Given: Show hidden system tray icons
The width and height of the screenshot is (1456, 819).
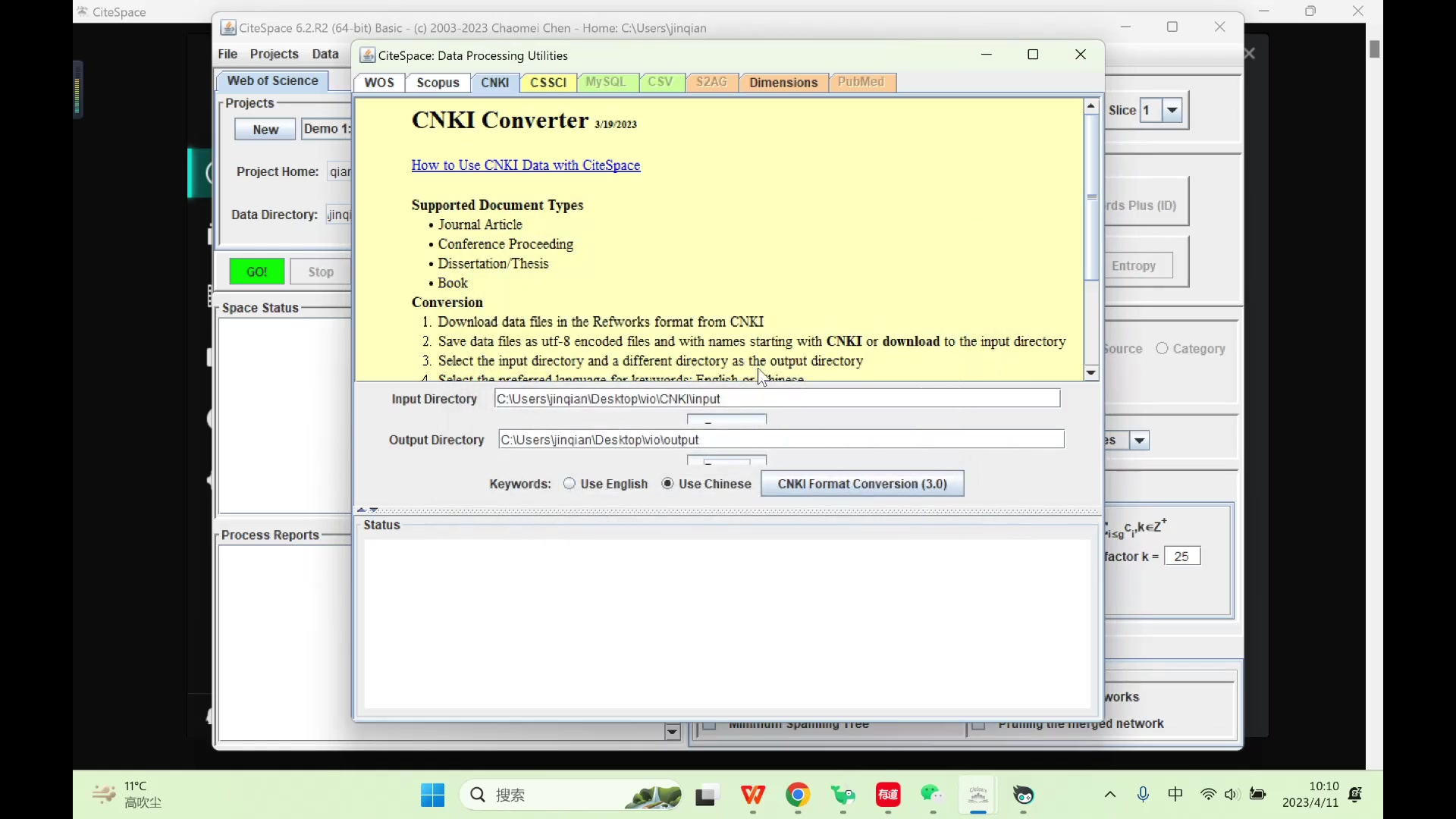Looking at the screenshot, I should click(x=1110, y=795).
